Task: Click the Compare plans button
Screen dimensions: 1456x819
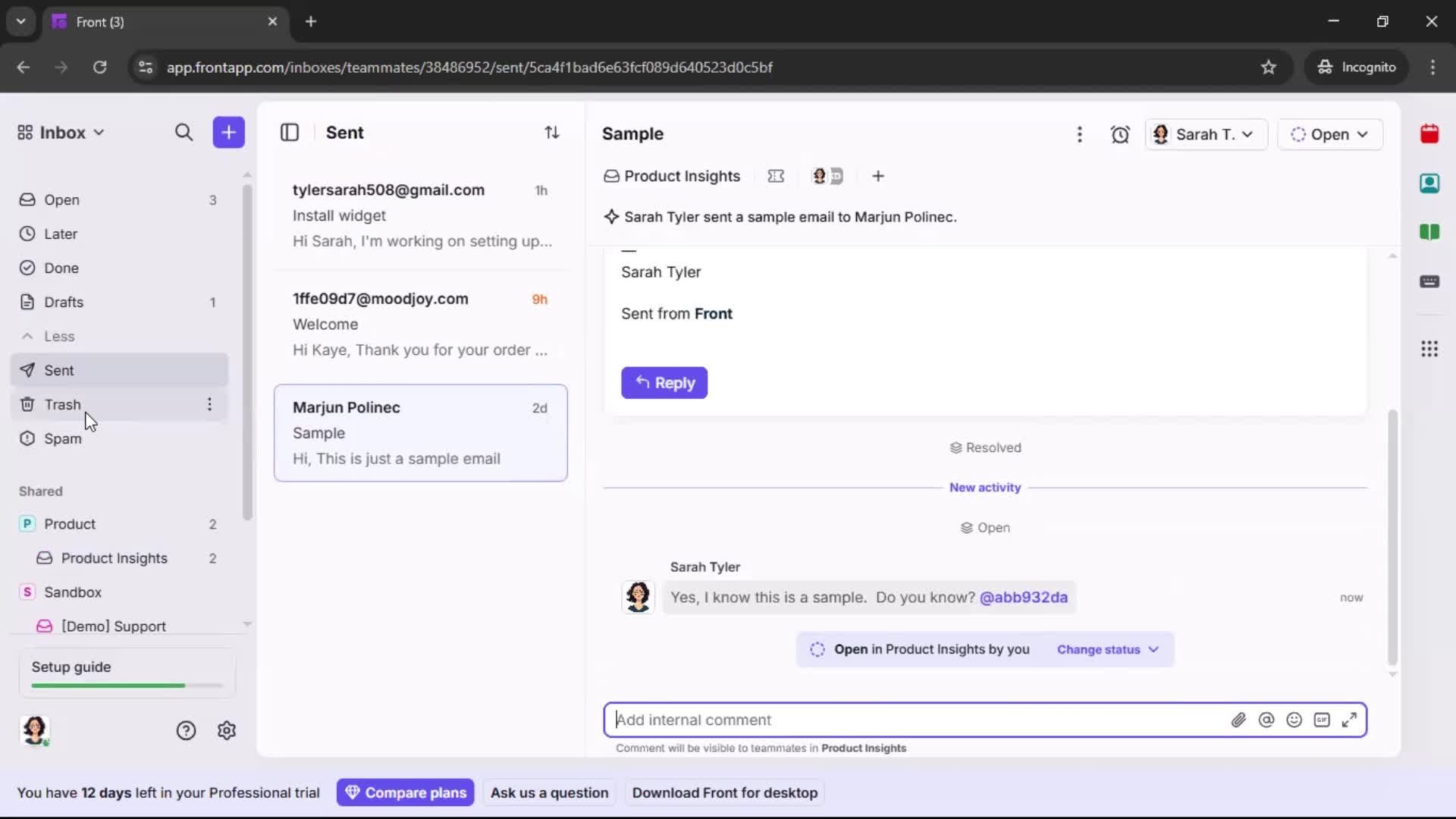Action: click(x=405, y=792)
